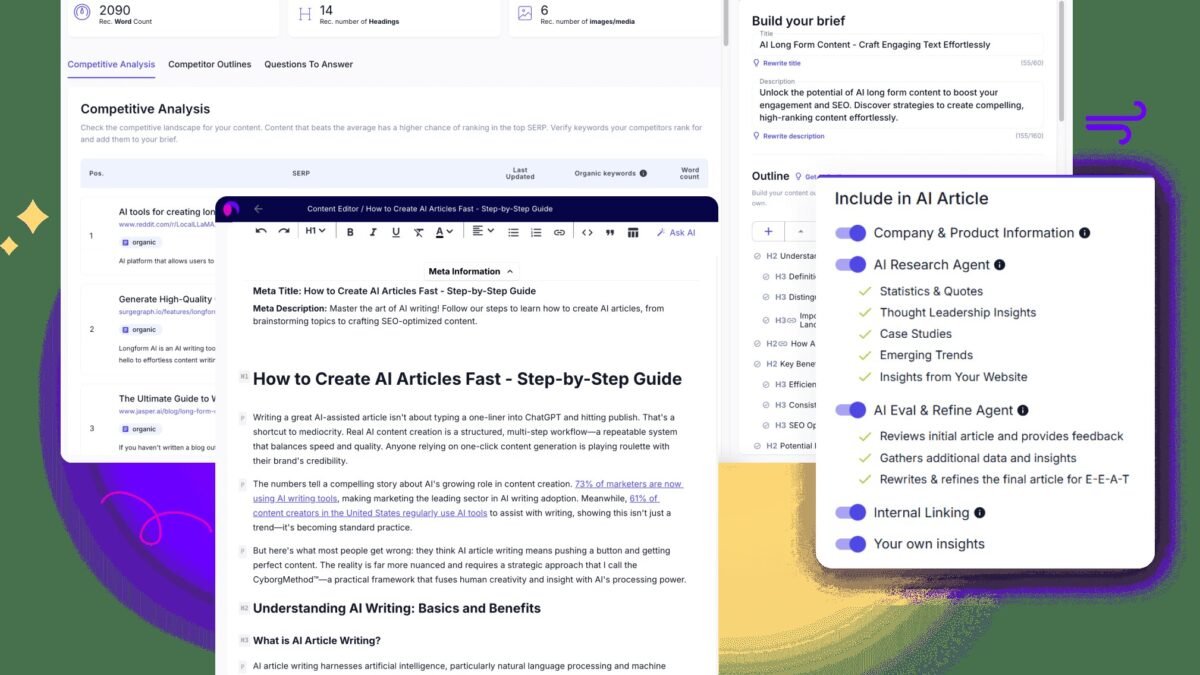Click the 'Word count' column header
This screenshot has width=1200, height=675.
[690, 173]
